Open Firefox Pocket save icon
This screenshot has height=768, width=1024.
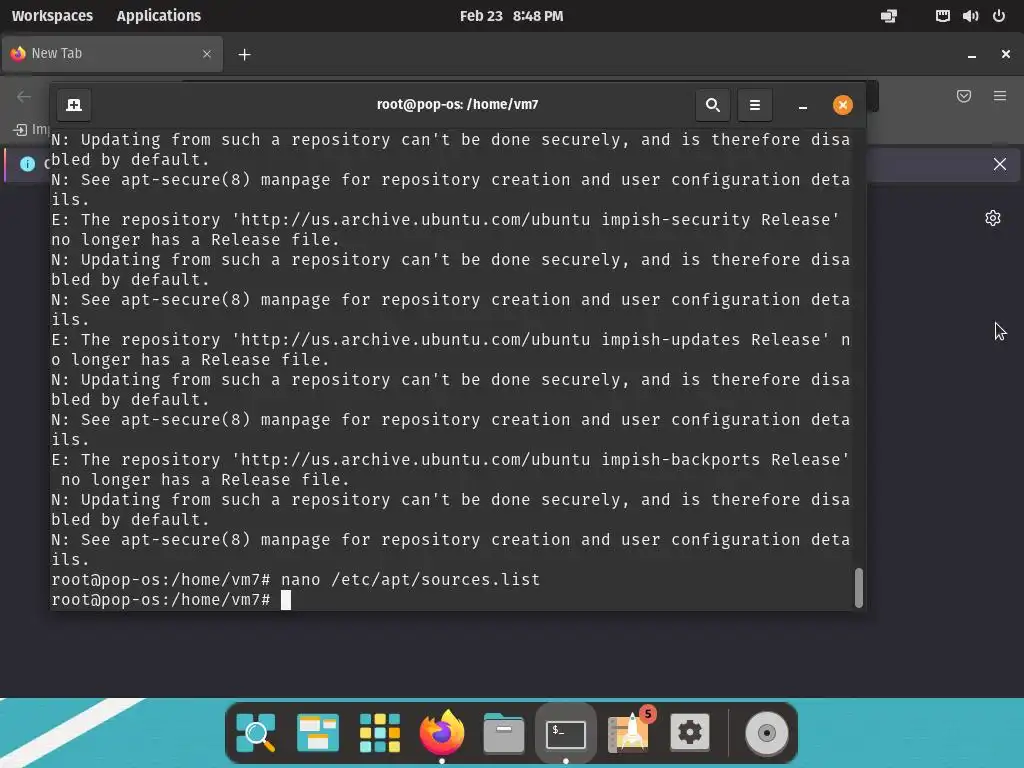(964, 97)
